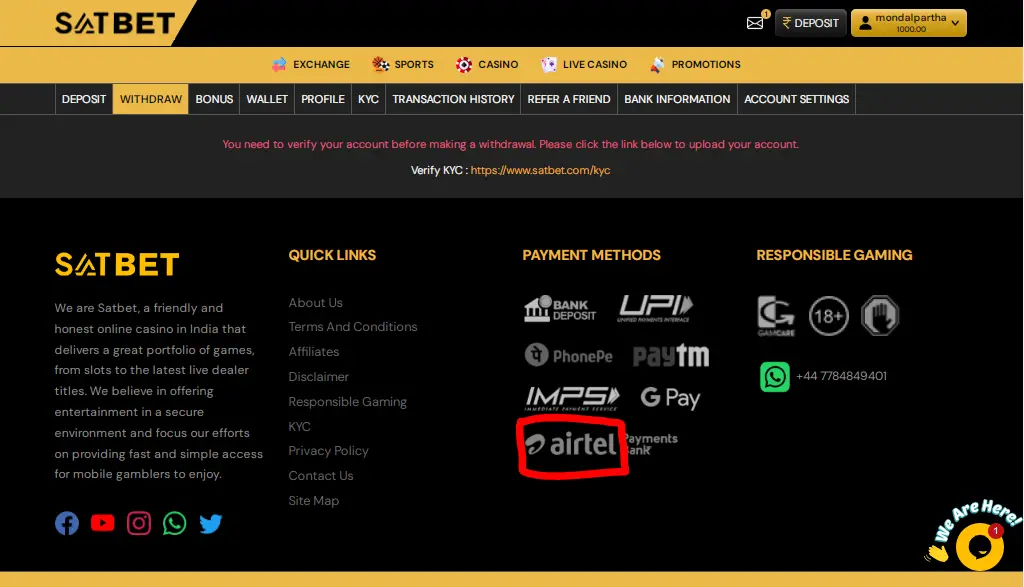Viewport: 1024px width, 587px height.
Task: Click the GamCare logo
Action: pyautogui.click(x=776, y=316)
